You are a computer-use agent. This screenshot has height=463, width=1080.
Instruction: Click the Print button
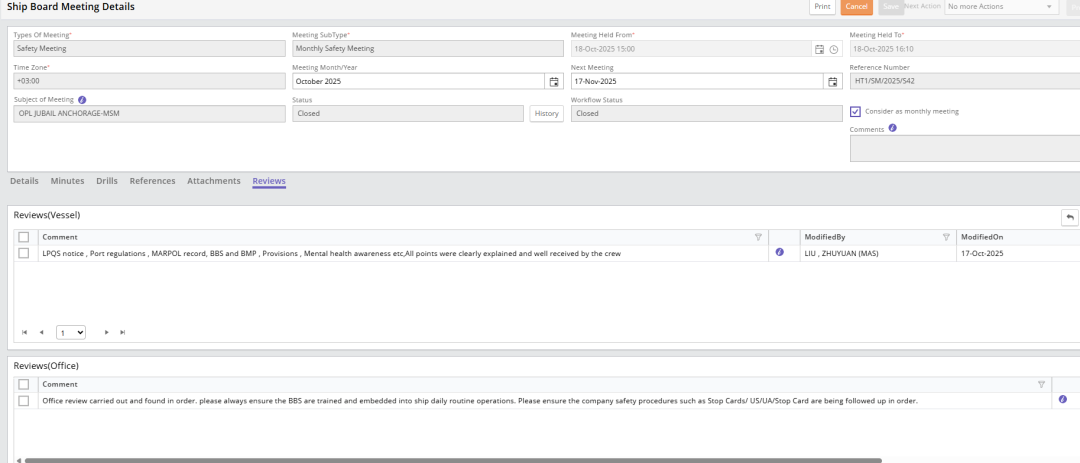pyautogui.click(x=822, y=7)
